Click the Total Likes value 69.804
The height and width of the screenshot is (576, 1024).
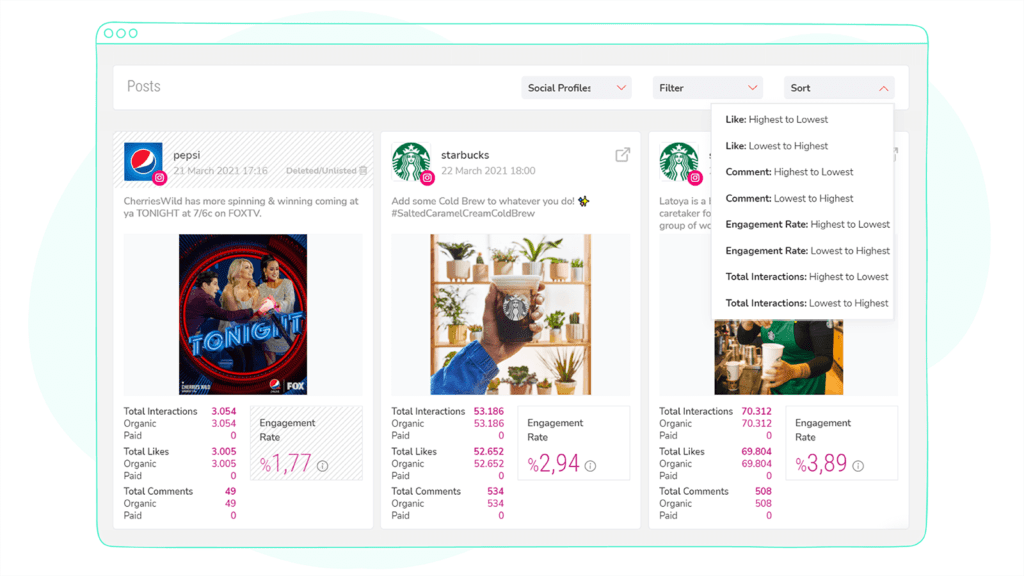(756, 451)
